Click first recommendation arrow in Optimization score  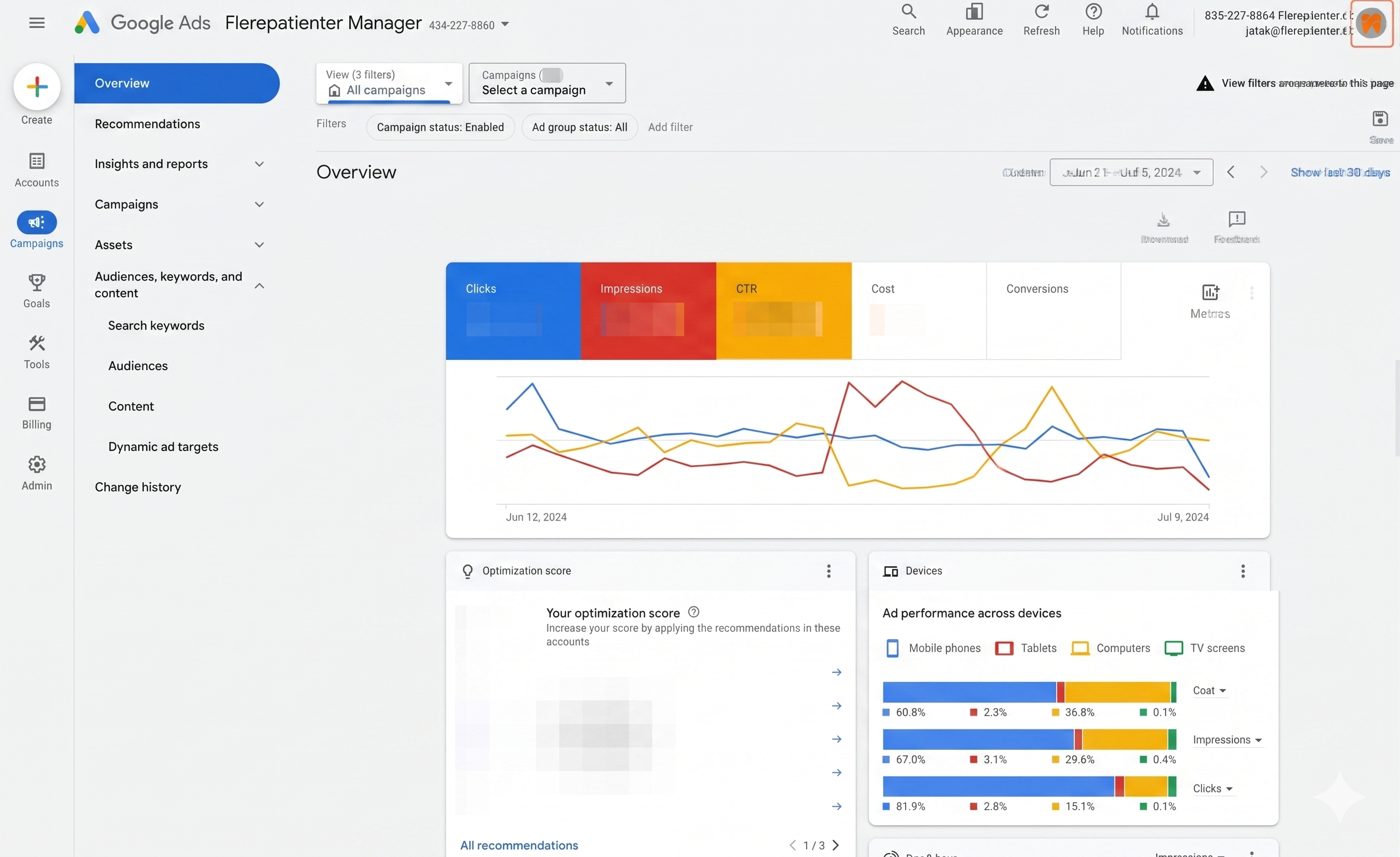coord(837,672)
